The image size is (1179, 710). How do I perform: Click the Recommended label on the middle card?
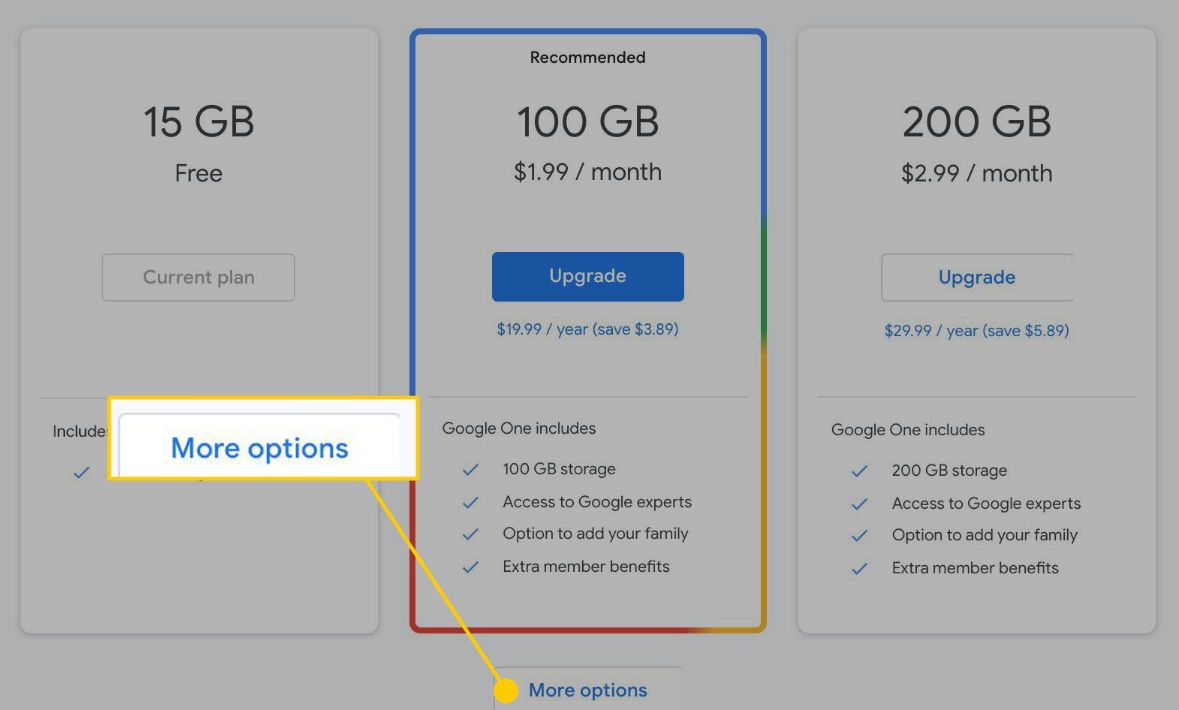click(x=588, y=58)
